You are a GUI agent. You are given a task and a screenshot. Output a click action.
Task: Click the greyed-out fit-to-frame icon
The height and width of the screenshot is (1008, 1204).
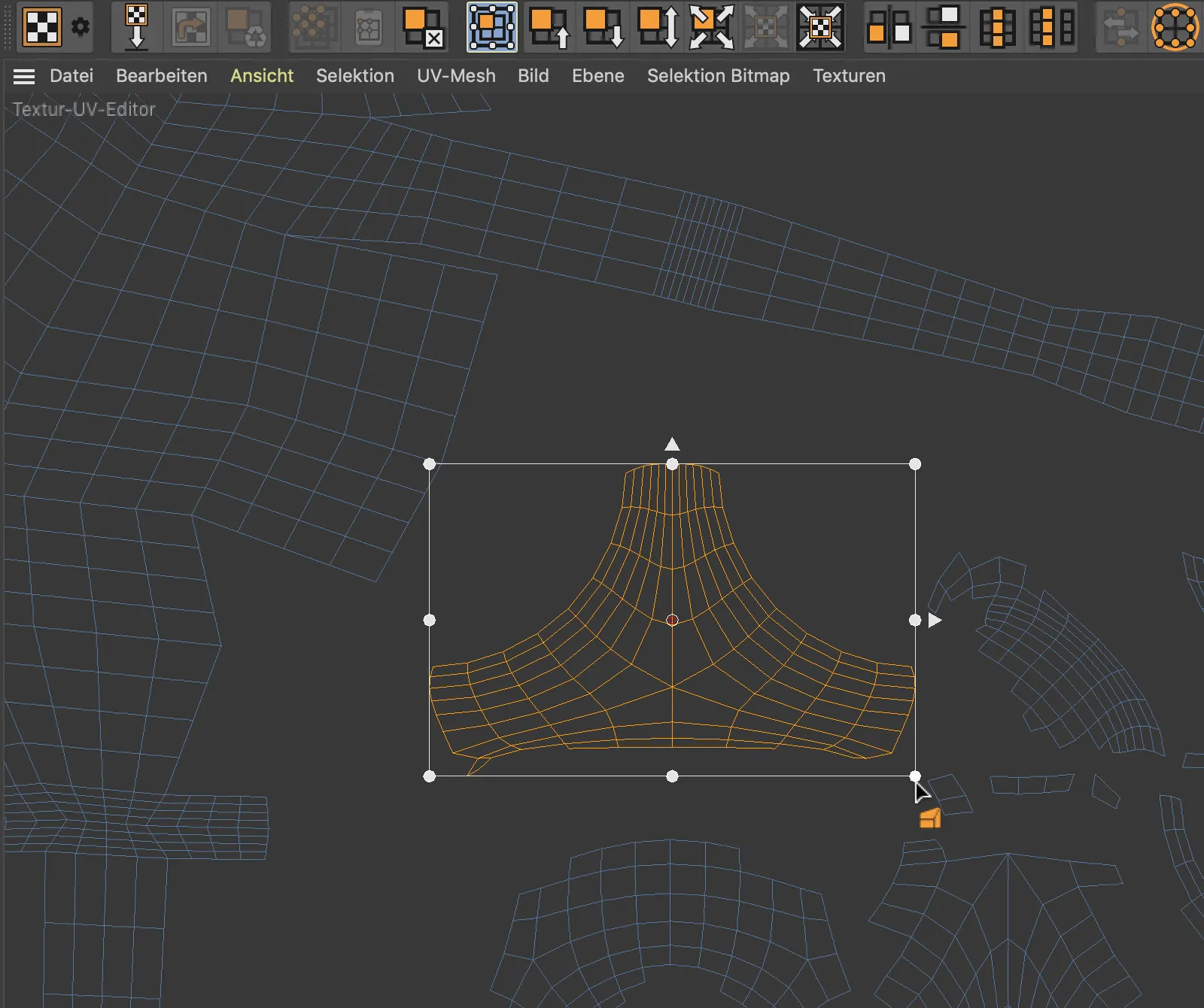(766, 27)
